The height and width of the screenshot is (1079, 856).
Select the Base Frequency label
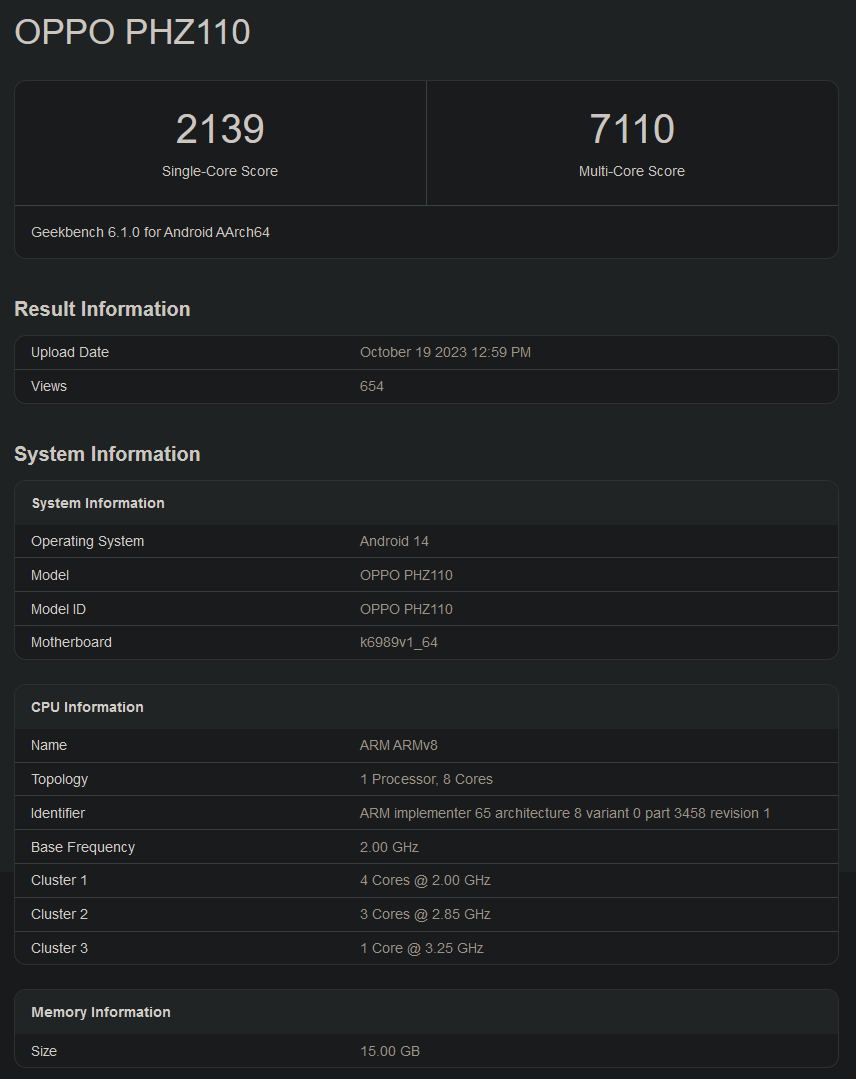point(83,848)
